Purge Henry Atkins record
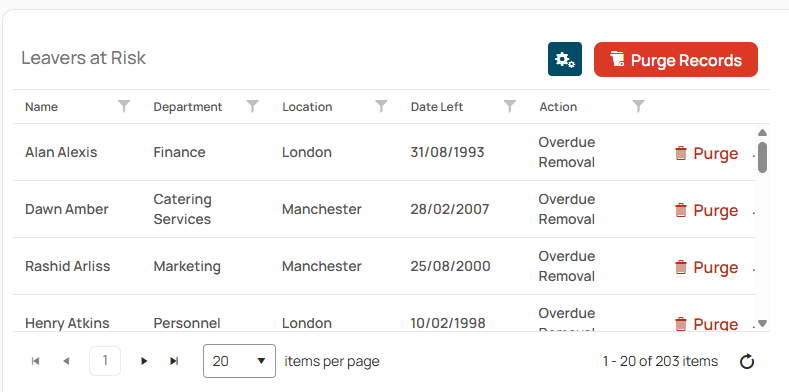 click(706, 324)
